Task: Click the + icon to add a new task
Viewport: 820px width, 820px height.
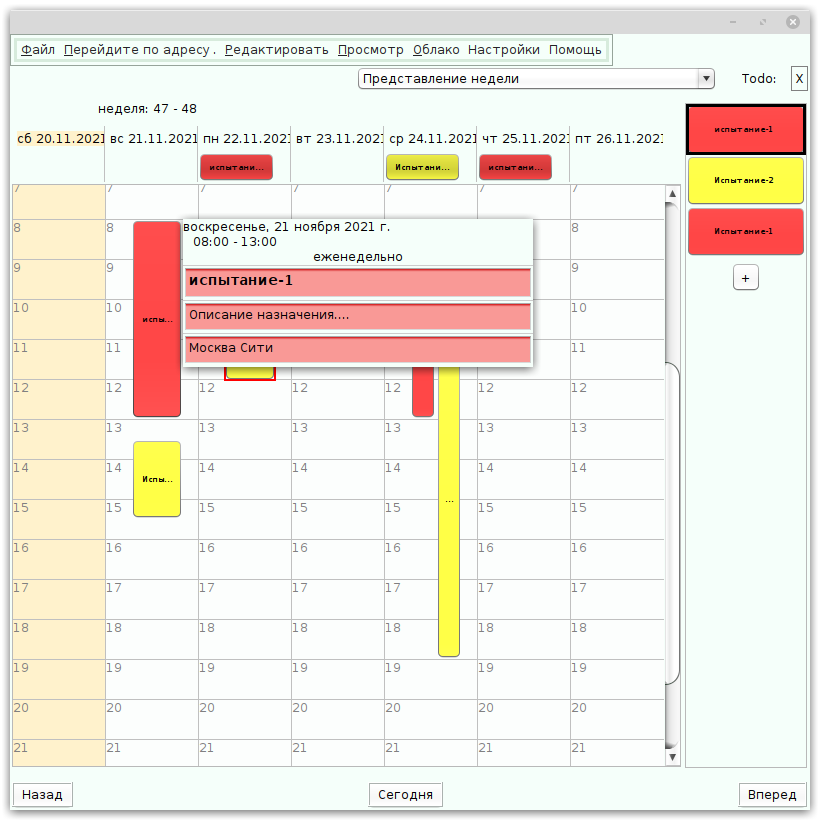Action: [746, 278]
